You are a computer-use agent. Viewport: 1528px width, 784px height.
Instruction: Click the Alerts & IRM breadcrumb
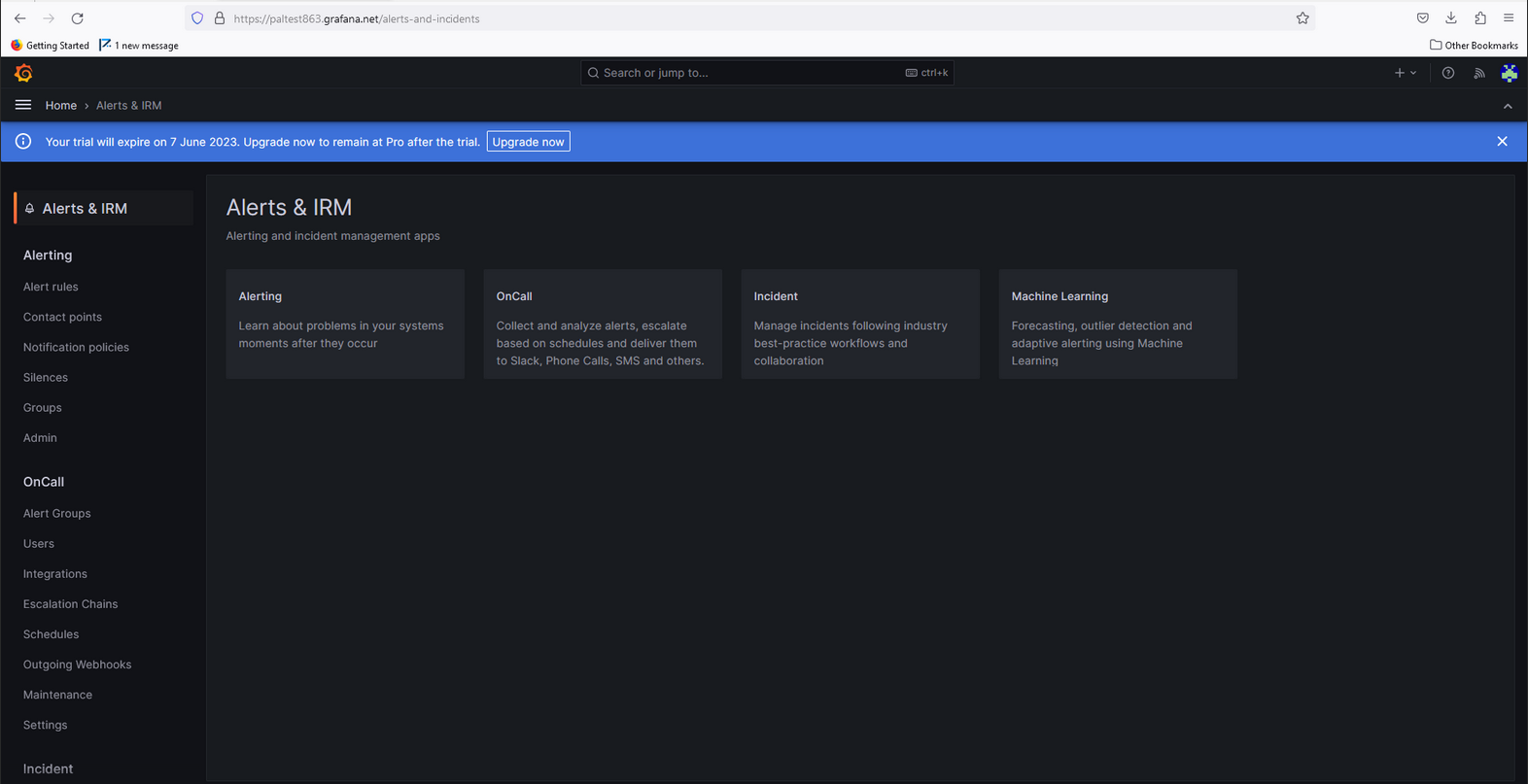coord(129,105)
